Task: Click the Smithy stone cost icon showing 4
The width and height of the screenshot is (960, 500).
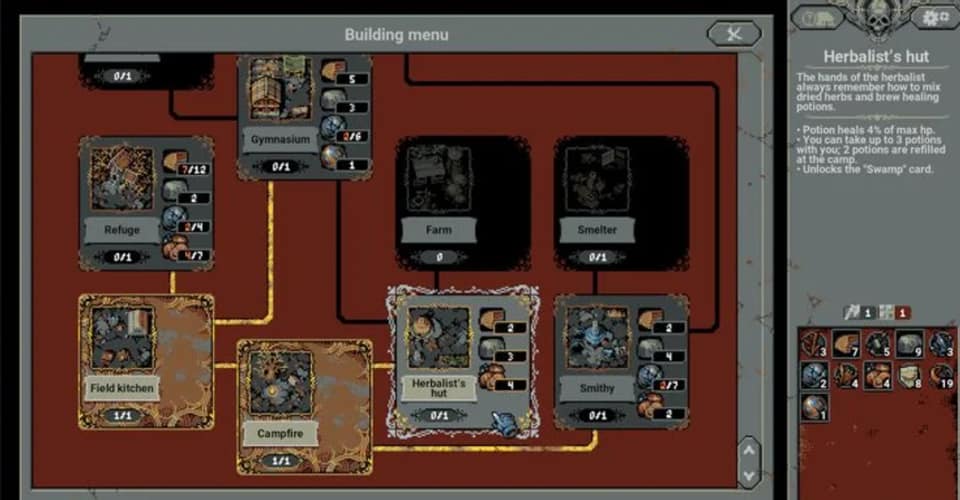Action: pos(650,348)
